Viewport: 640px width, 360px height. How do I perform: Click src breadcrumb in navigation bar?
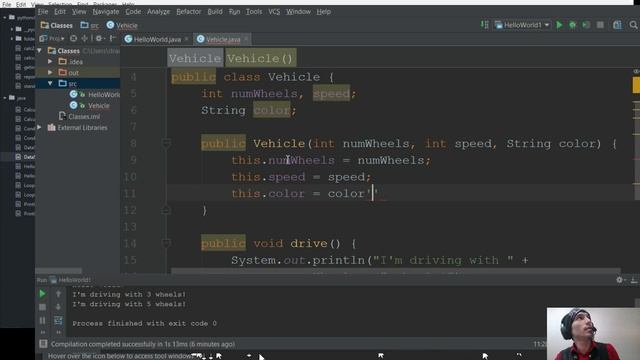point(90,25)
